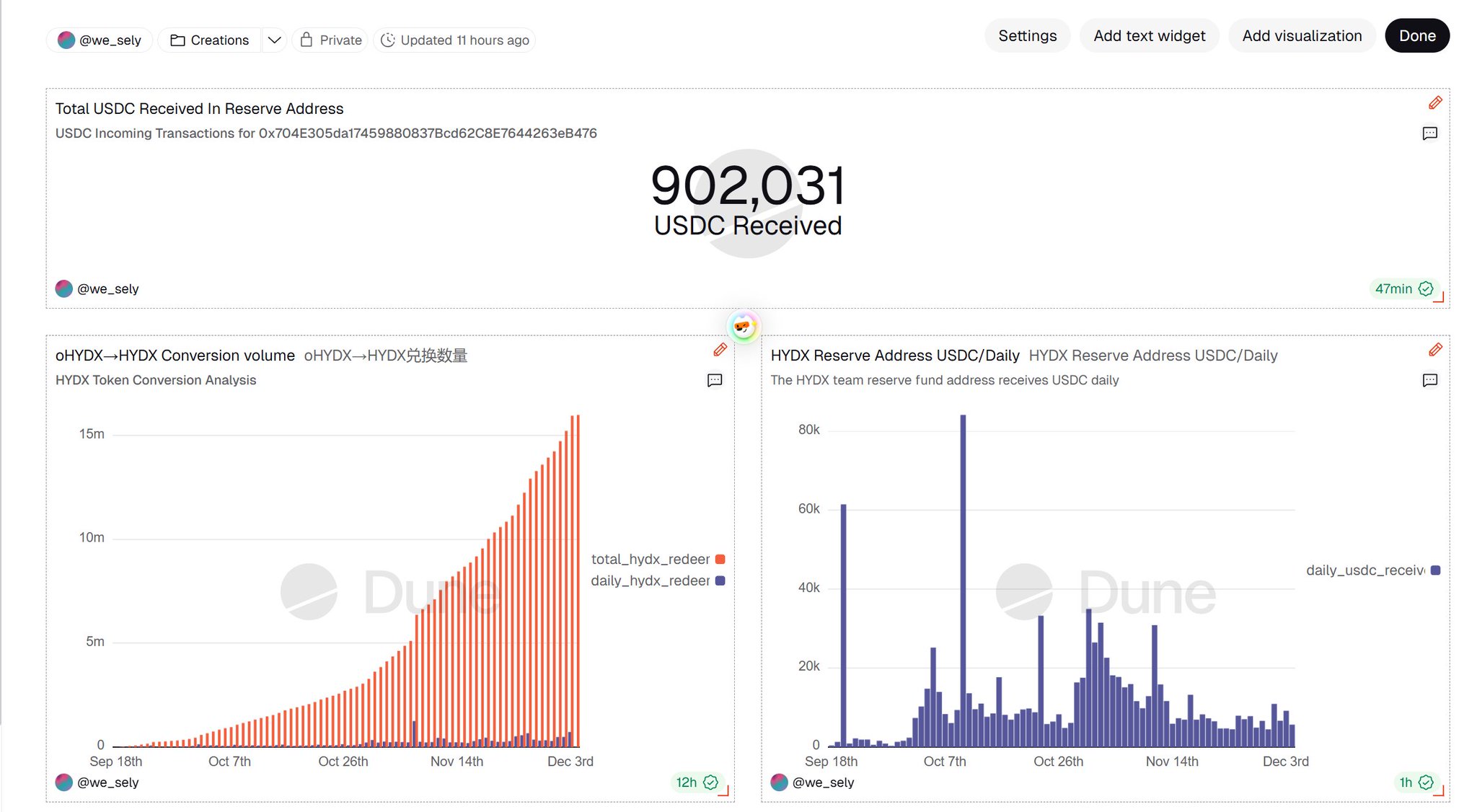This screenshot has width=1477, height=812.
Task: Open the Private visibility selector
Action: pos(330,40)
